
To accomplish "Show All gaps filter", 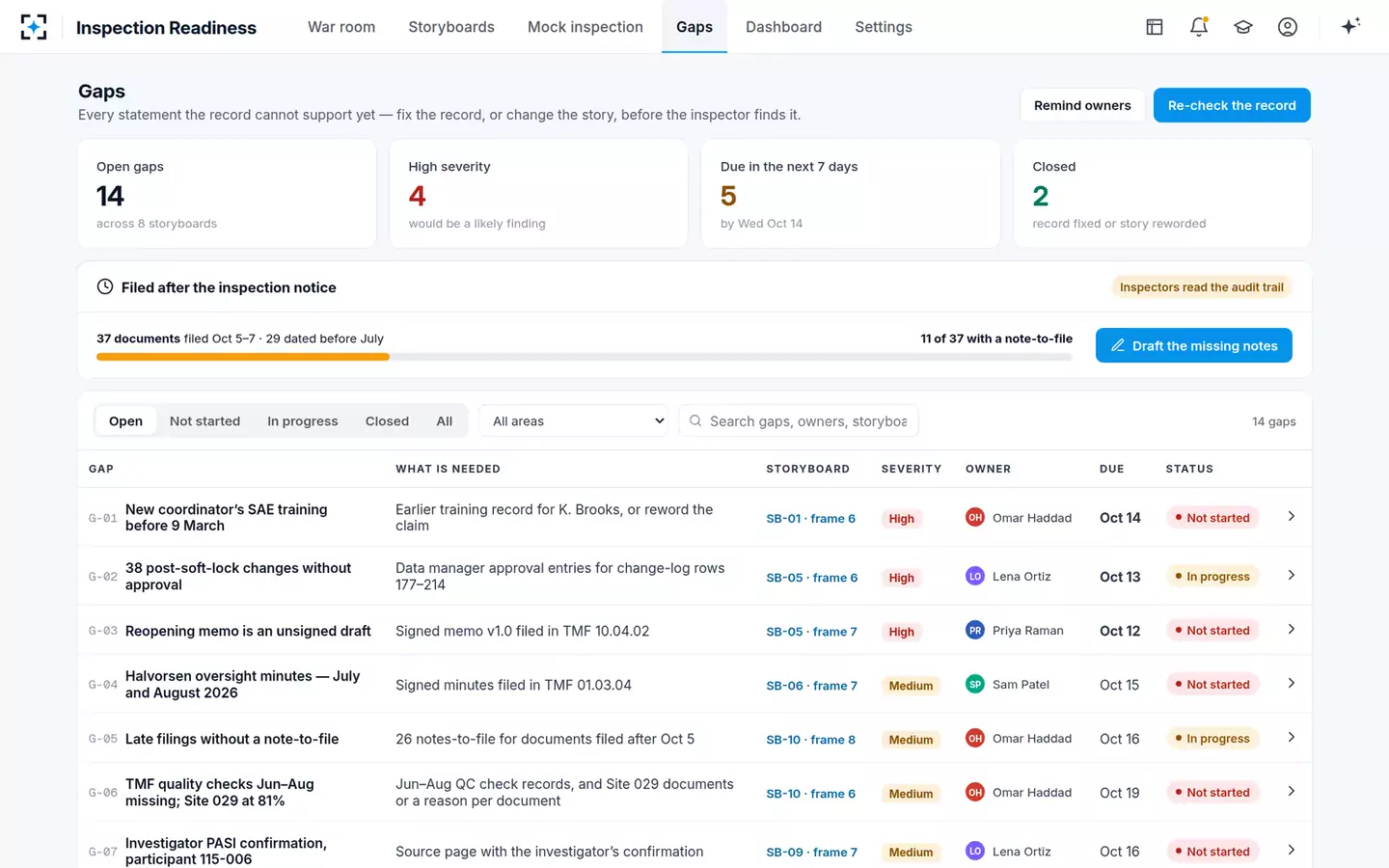I will point(444,420).
